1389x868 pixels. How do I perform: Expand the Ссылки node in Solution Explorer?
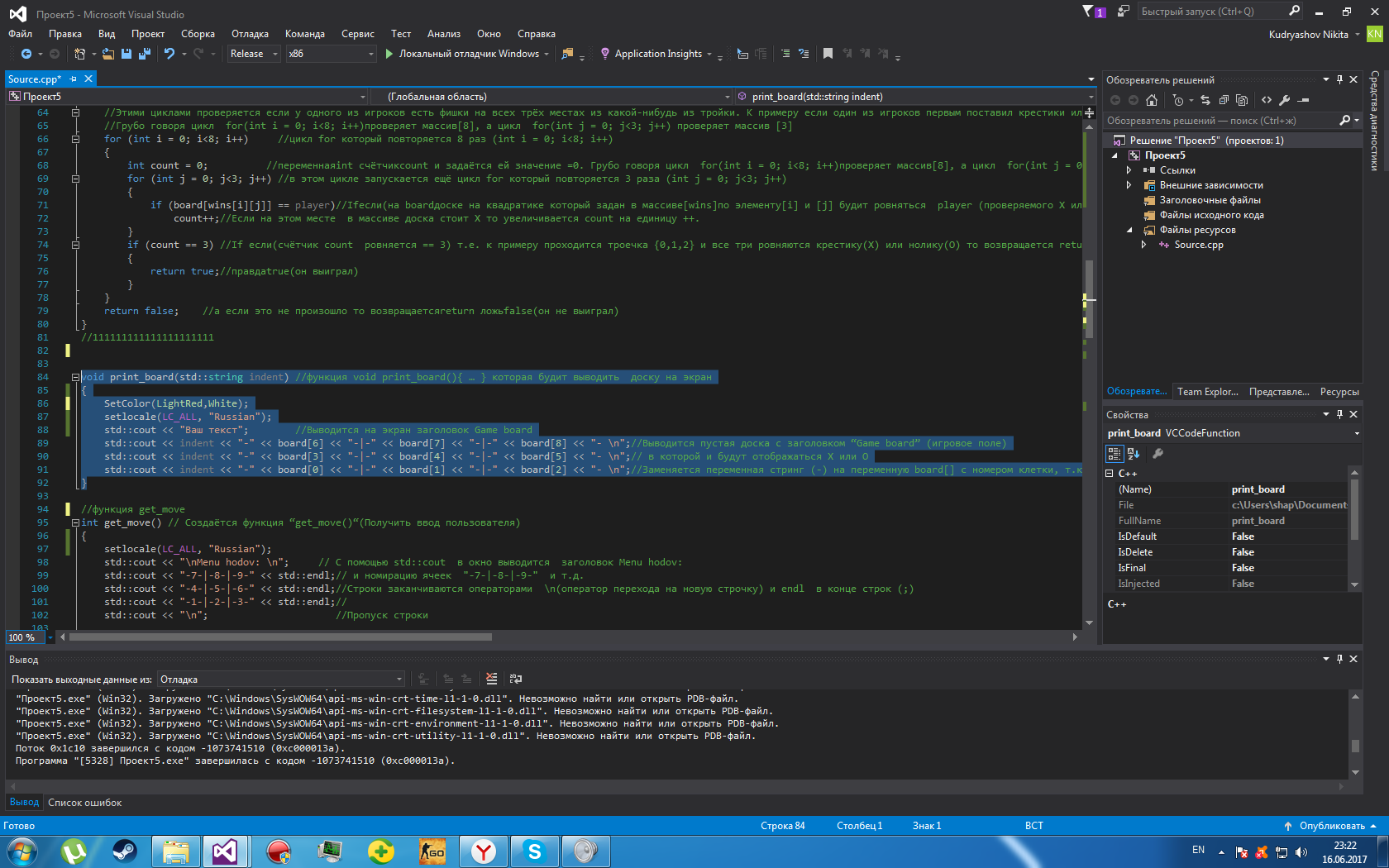point(1129,170)
